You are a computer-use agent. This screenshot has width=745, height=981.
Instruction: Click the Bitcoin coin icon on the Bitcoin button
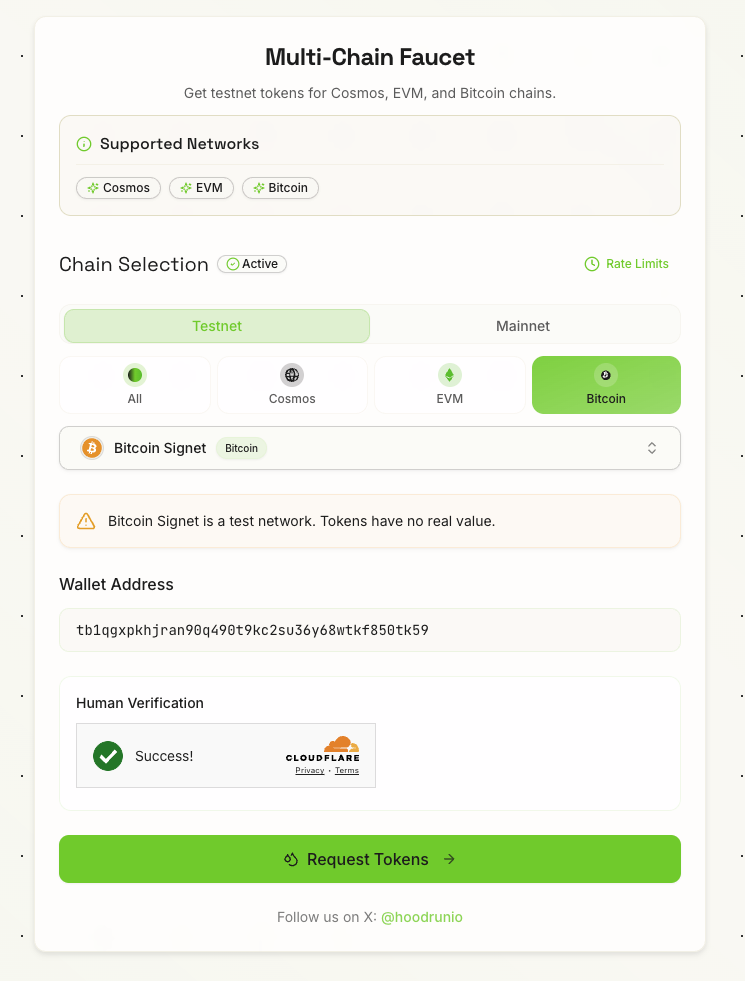click(605, 374)
